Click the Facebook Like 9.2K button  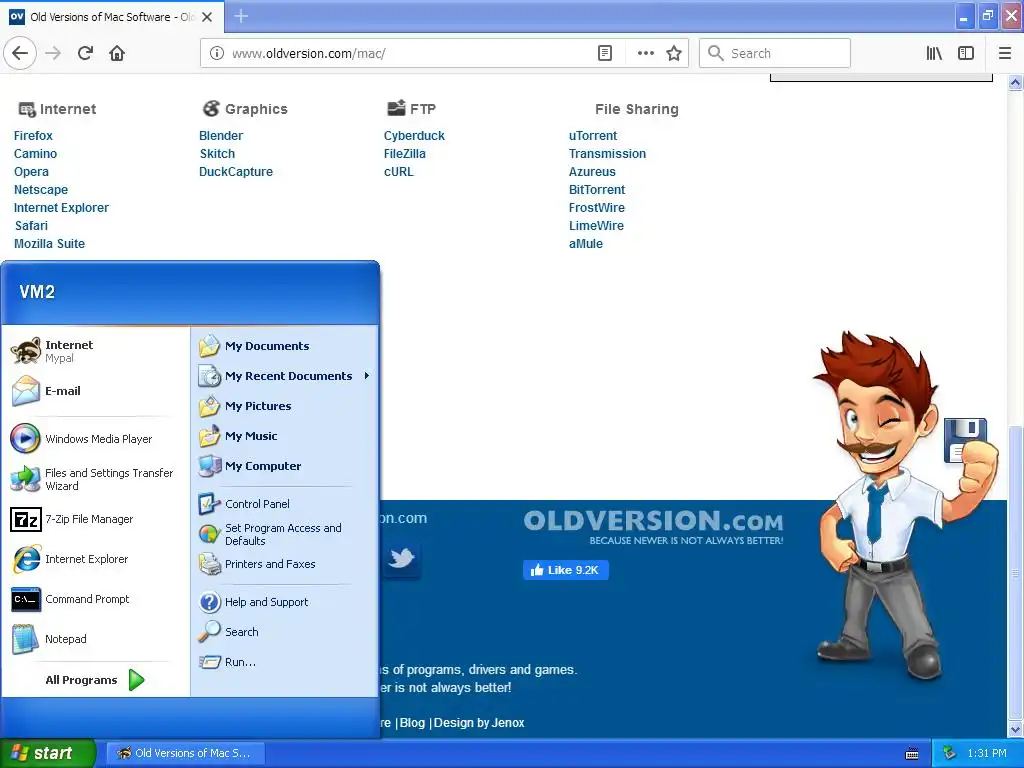tap(566, 570)
